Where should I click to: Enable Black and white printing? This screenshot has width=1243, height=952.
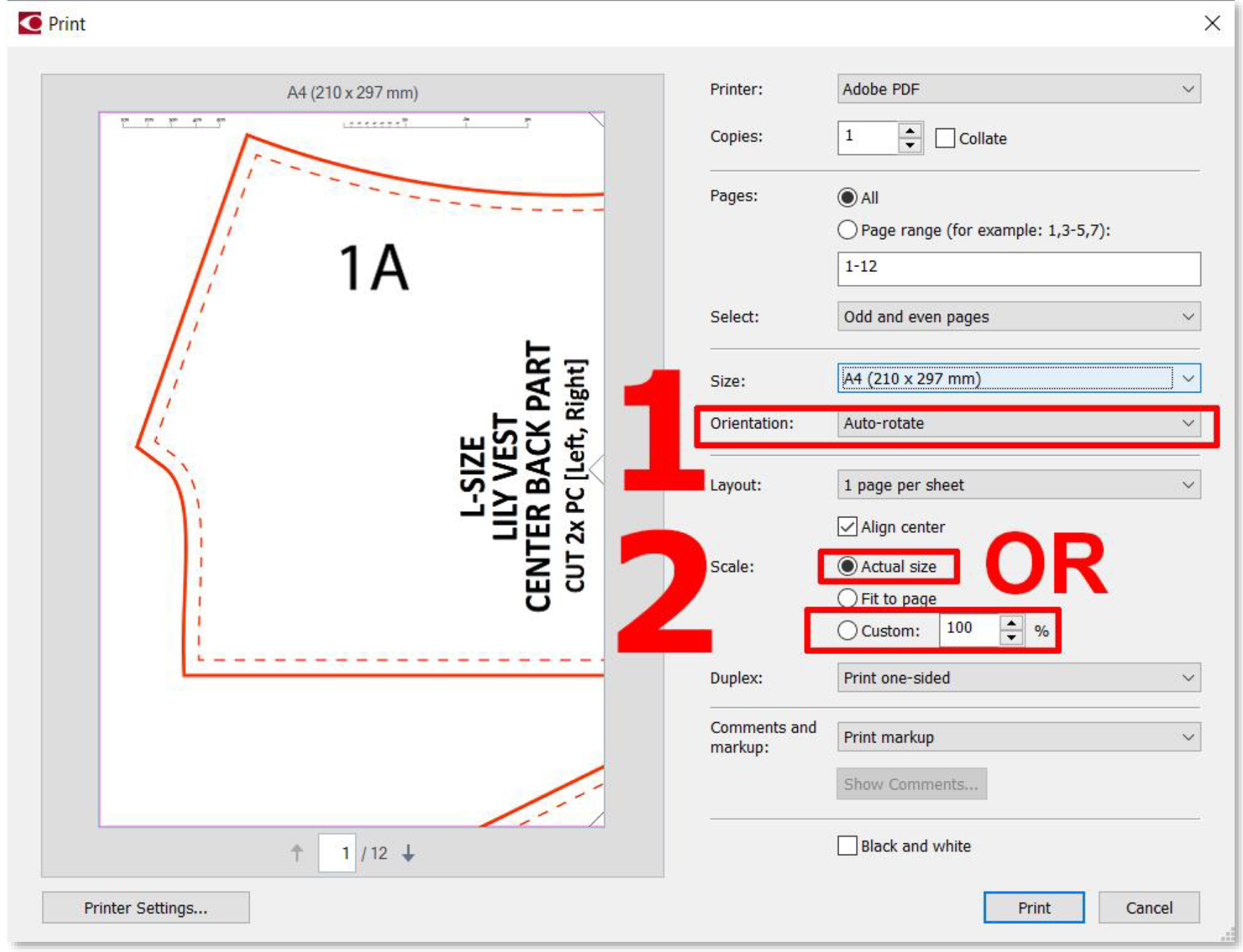point(848,846)
